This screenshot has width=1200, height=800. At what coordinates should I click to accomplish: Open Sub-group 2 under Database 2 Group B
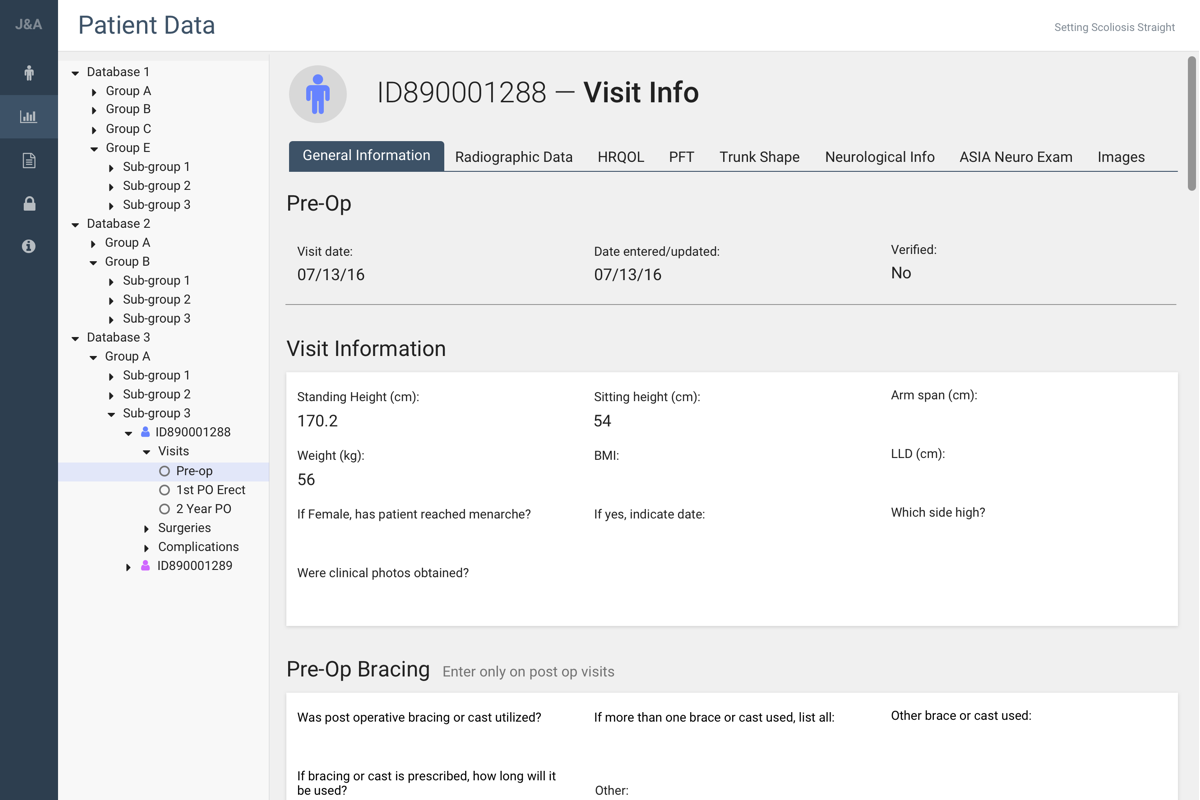click(x=157, y=300)
